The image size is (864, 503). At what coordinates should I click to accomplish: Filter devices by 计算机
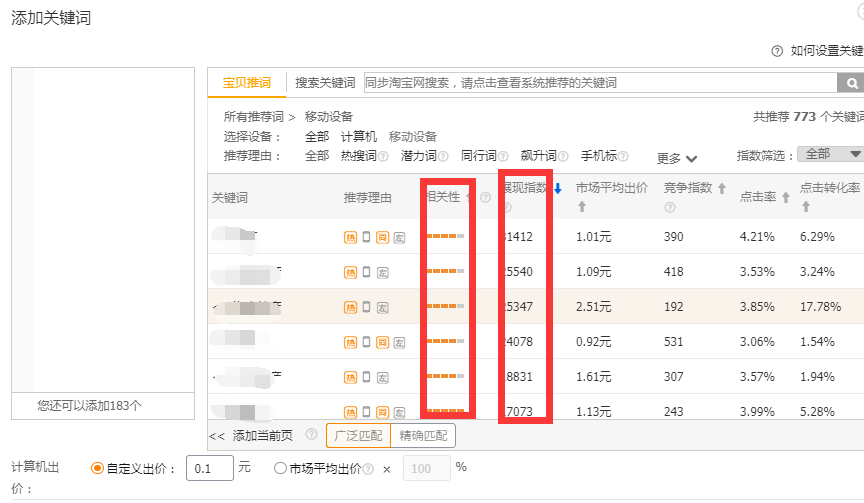pyautogui.click(x=359, y=137)
